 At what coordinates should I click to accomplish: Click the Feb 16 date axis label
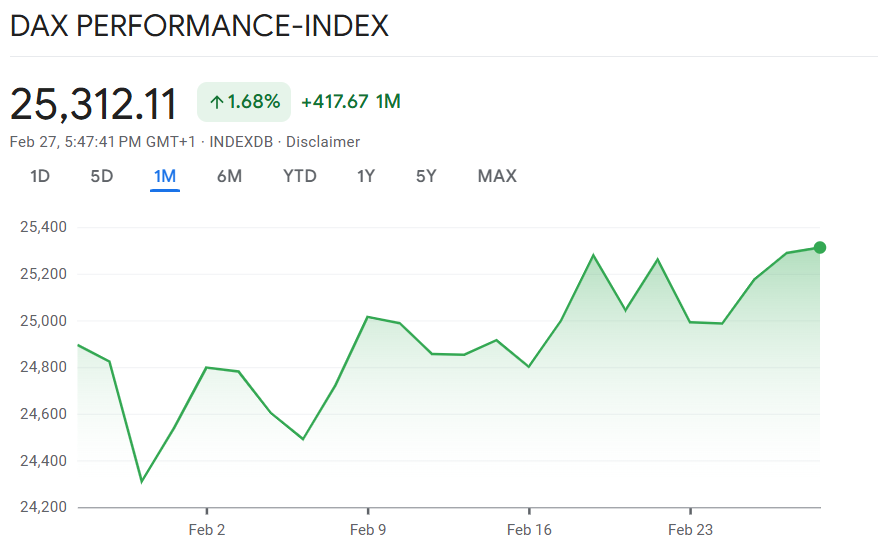point(530,530)
